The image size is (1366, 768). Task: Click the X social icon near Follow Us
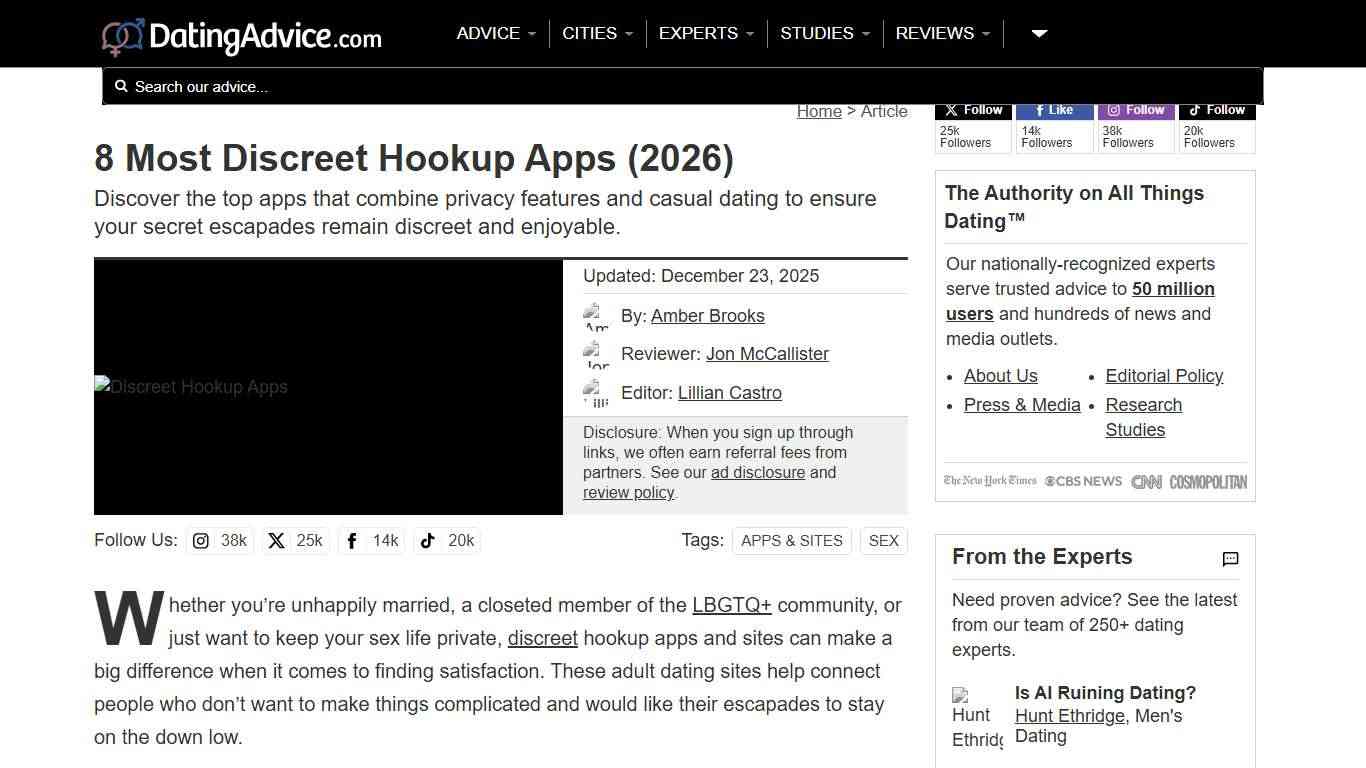(x=276, y=540)
